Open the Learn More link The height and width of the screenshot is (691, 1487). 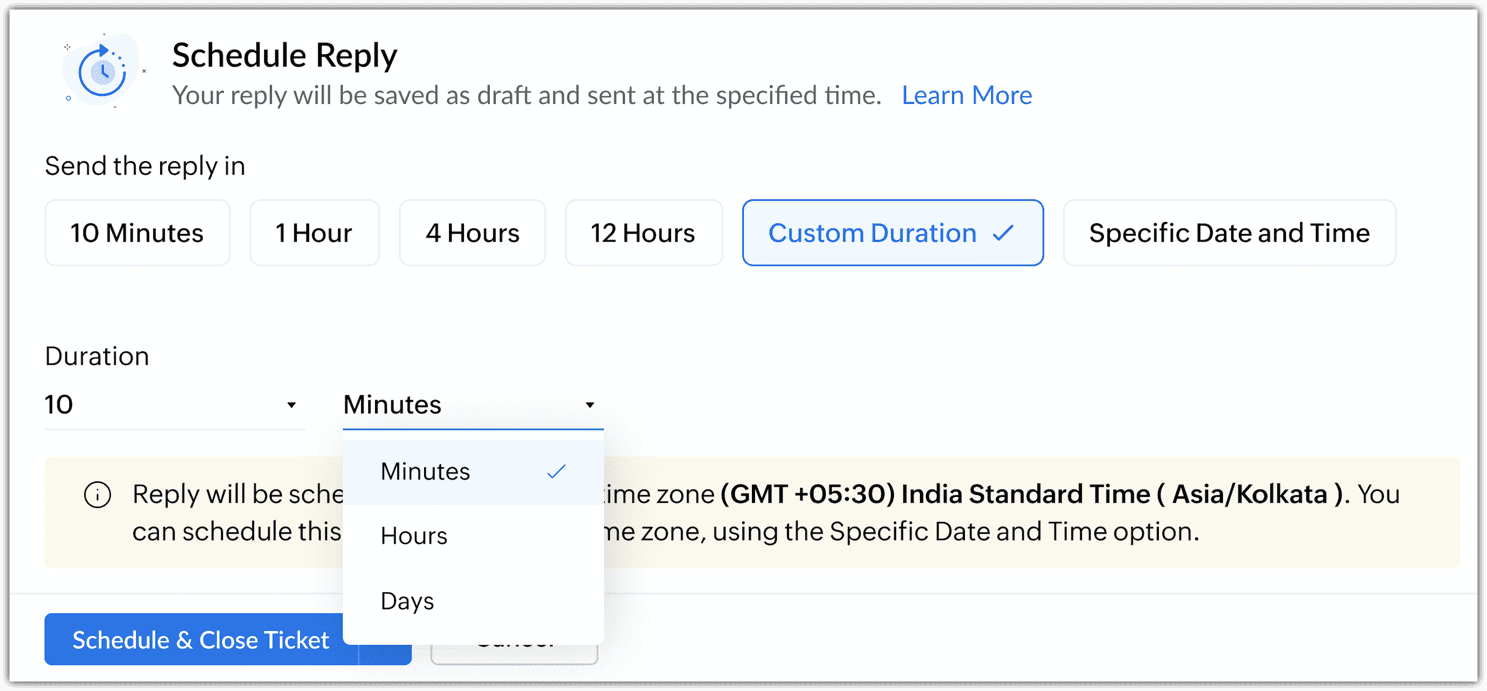[x=966, y=95]
